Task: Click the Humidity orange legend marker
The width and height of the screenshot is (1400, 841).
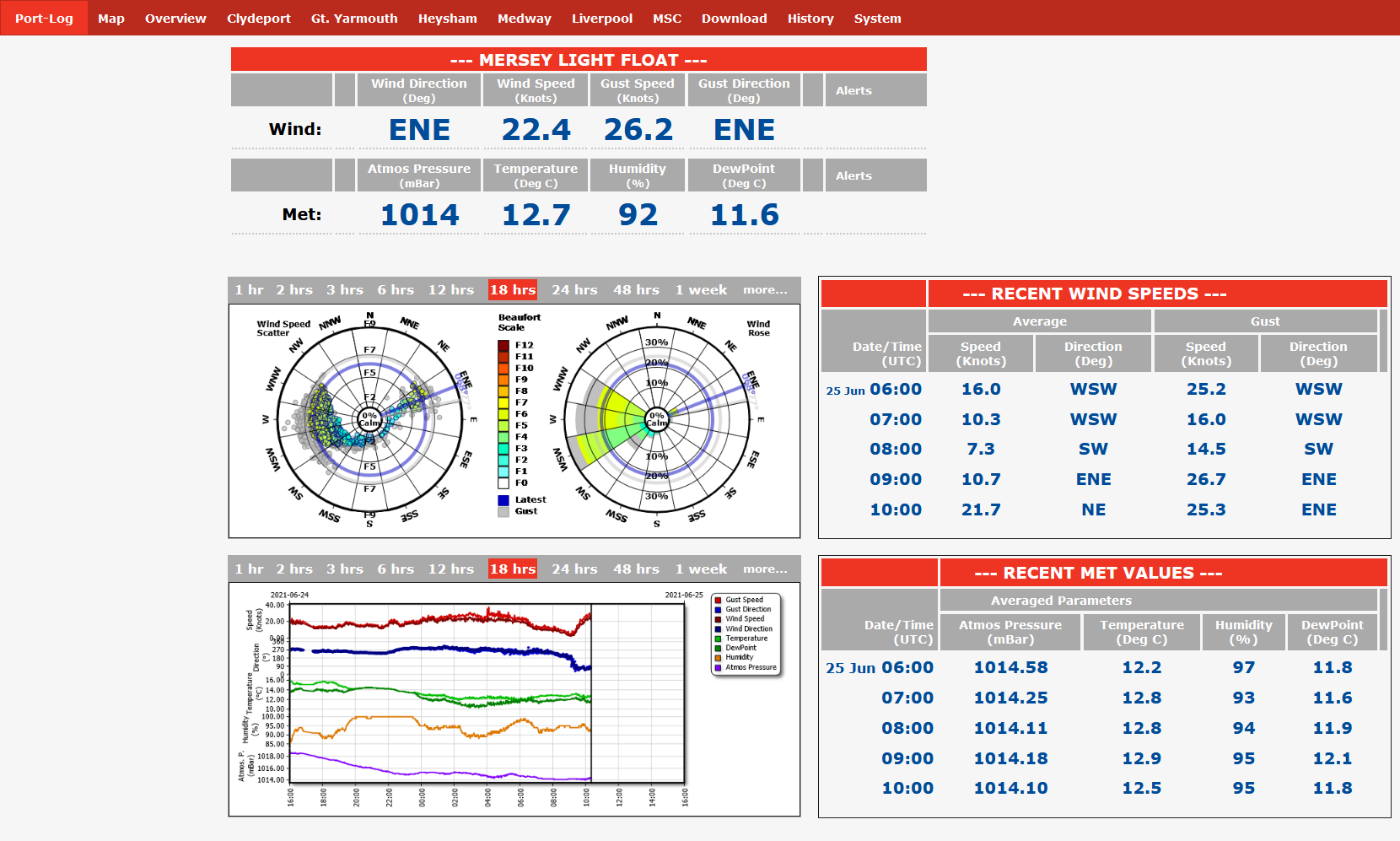Action: coord(718,658)
